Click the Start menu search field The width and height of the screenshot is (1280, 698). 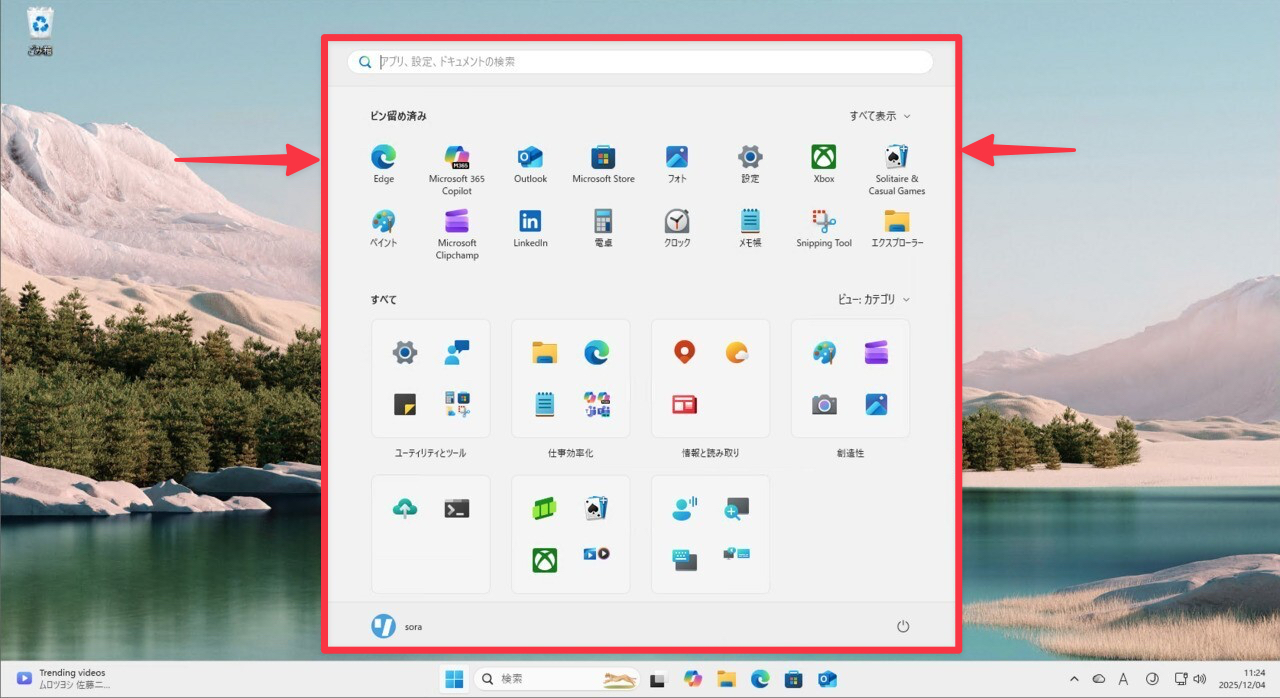pyautogui.click(x=640, y=62)
